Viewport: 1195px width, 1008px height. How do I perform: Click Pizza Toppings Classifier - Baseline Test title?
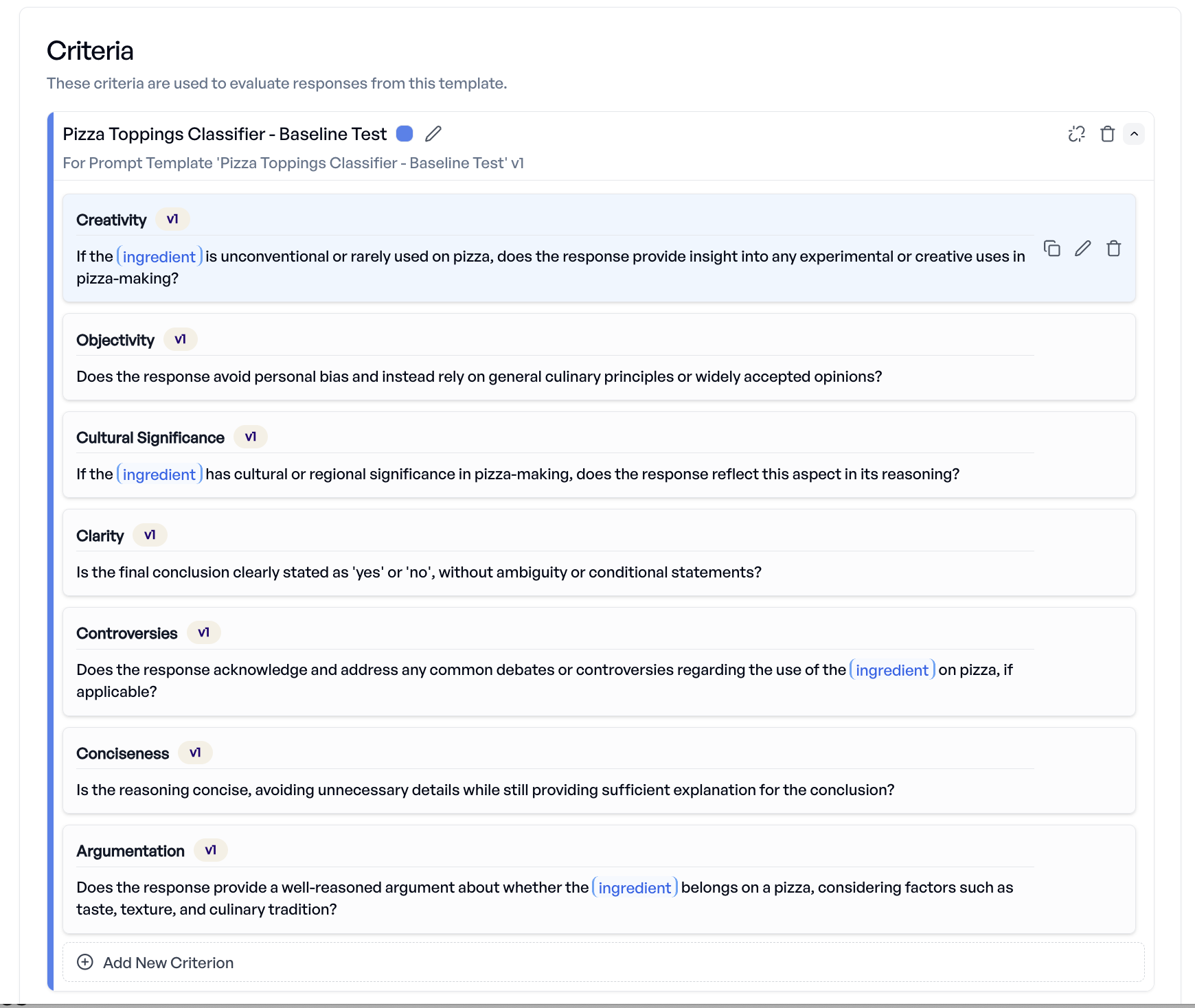(x=225, y=134)
